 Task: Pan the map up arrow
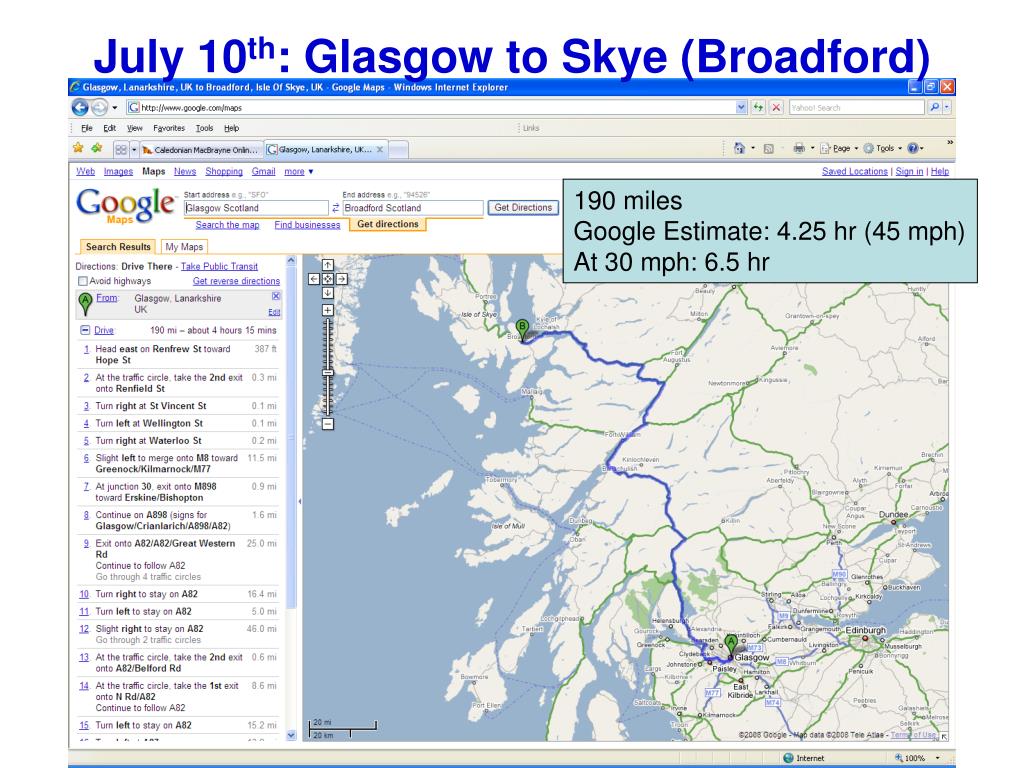tap(328, 264)
